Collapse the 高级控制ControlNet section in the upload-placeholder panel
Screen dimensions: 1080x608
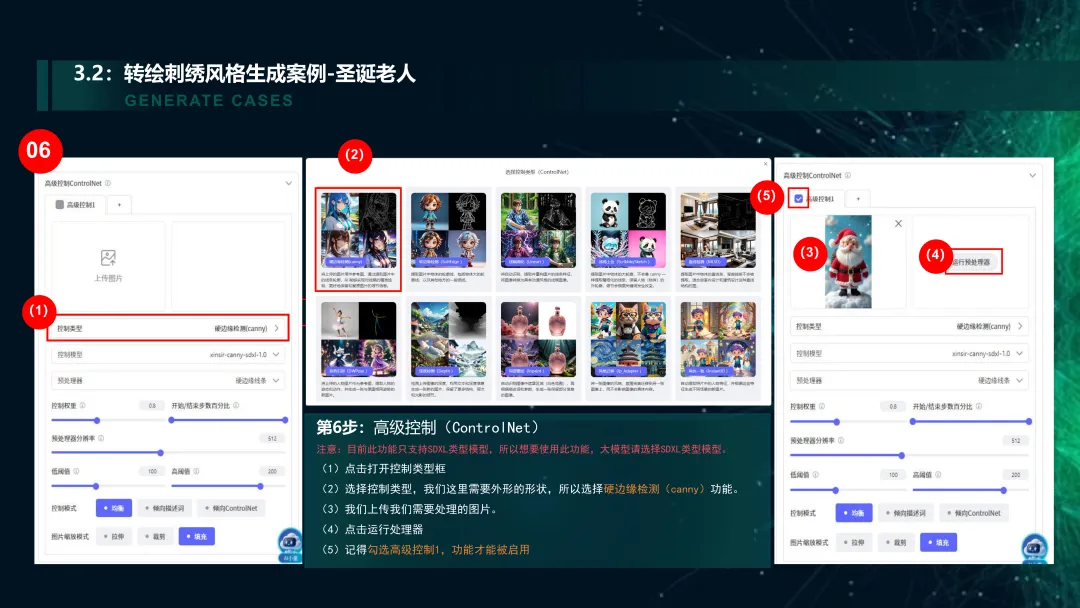click(x=289, y=183)
